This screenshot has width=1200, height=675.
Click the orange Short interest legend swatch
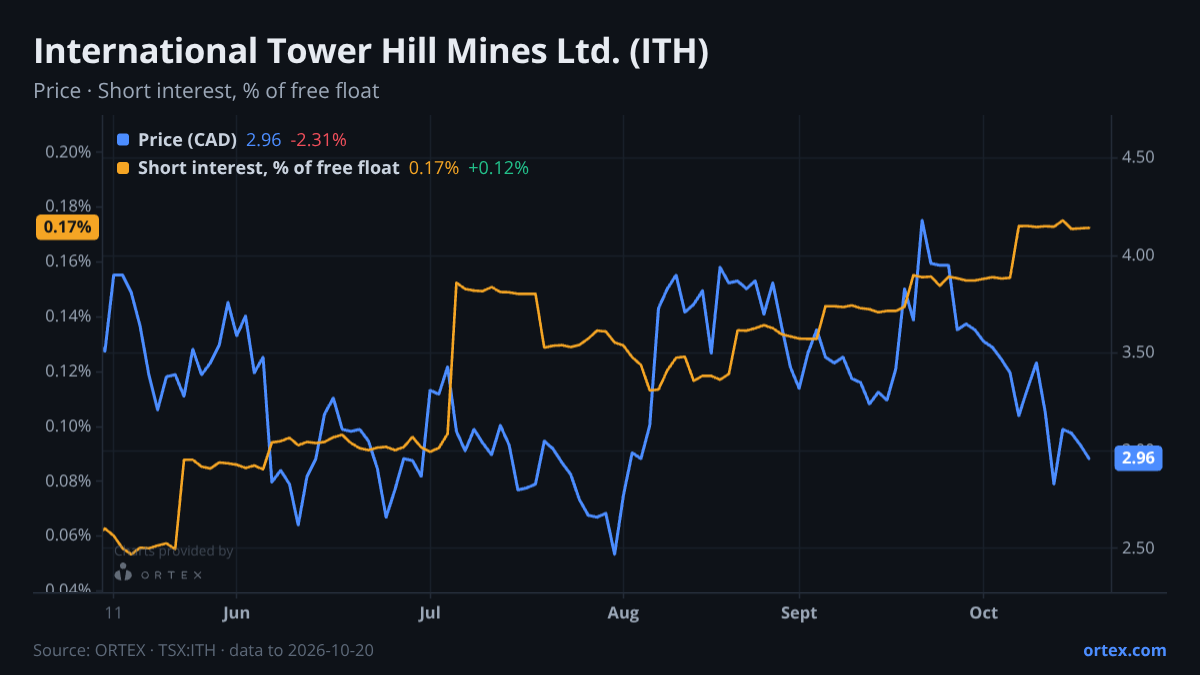coord(123,168)
